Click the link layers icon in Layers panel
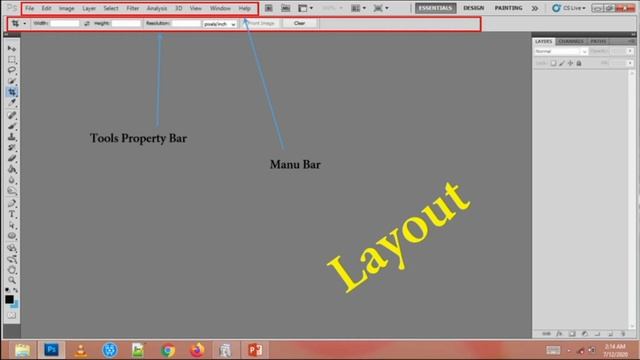 point(547,334)
